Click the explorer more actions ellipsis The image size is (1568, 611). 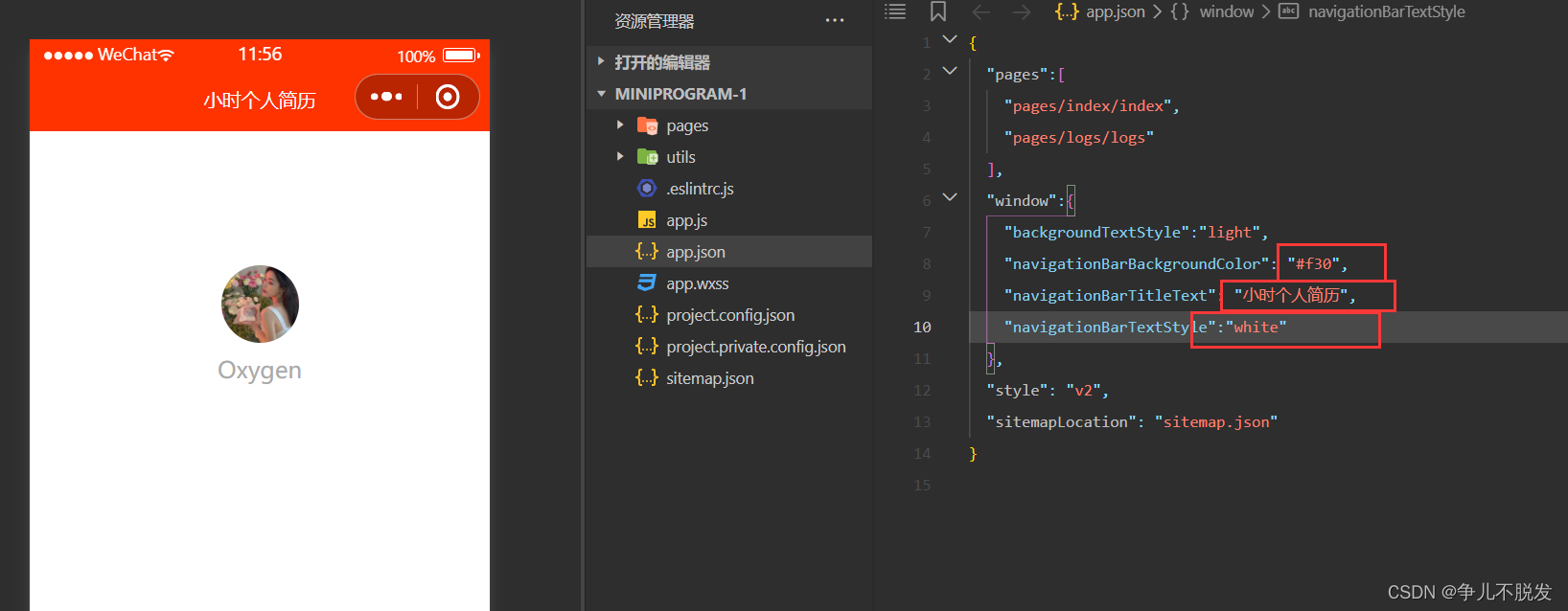tap(835, 20)
